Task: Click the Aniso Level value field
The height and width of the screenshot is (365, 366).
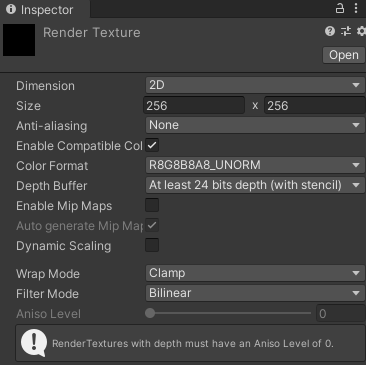Action: (x=341, y=314)
